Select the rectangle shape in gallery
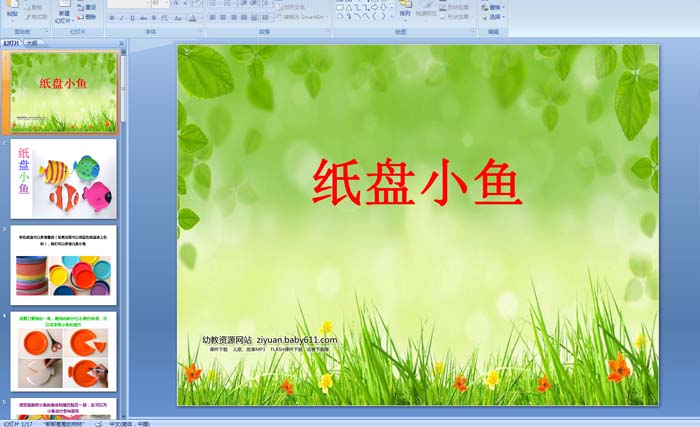700x427 pixels. 340,8
